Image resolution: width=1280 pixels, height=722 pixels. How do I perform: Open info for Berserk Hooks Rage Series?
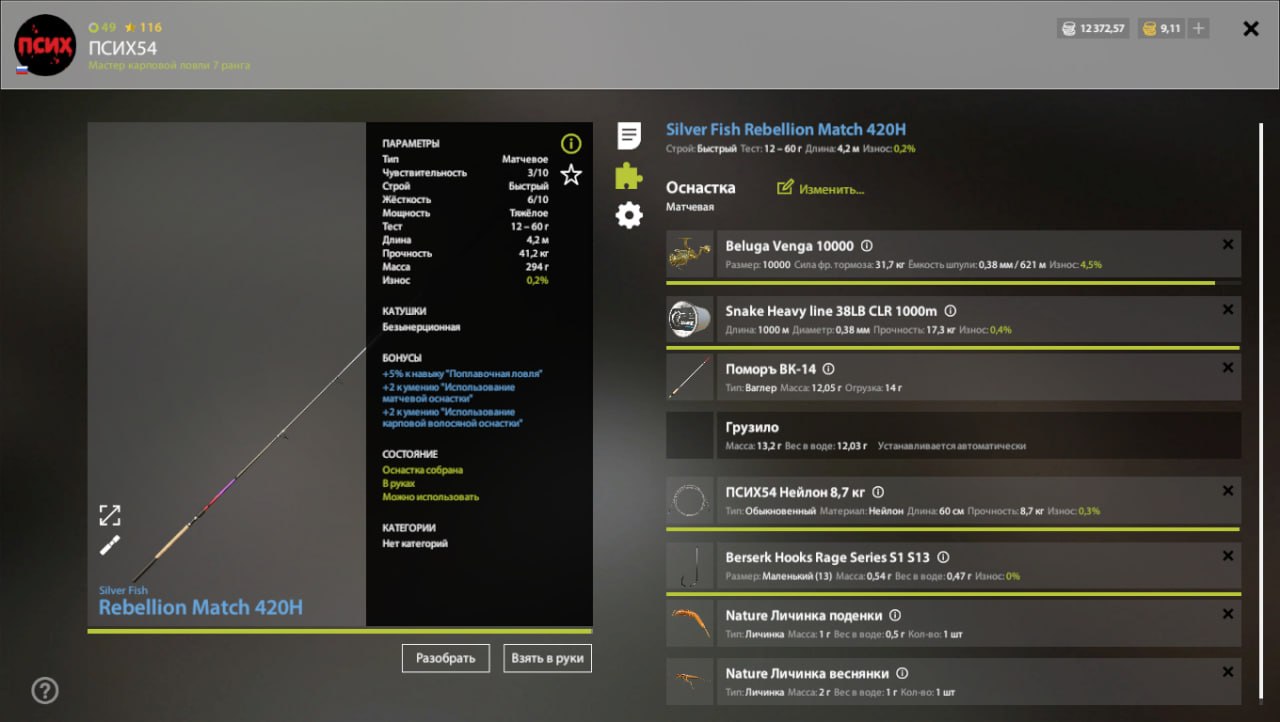point(943,558)
